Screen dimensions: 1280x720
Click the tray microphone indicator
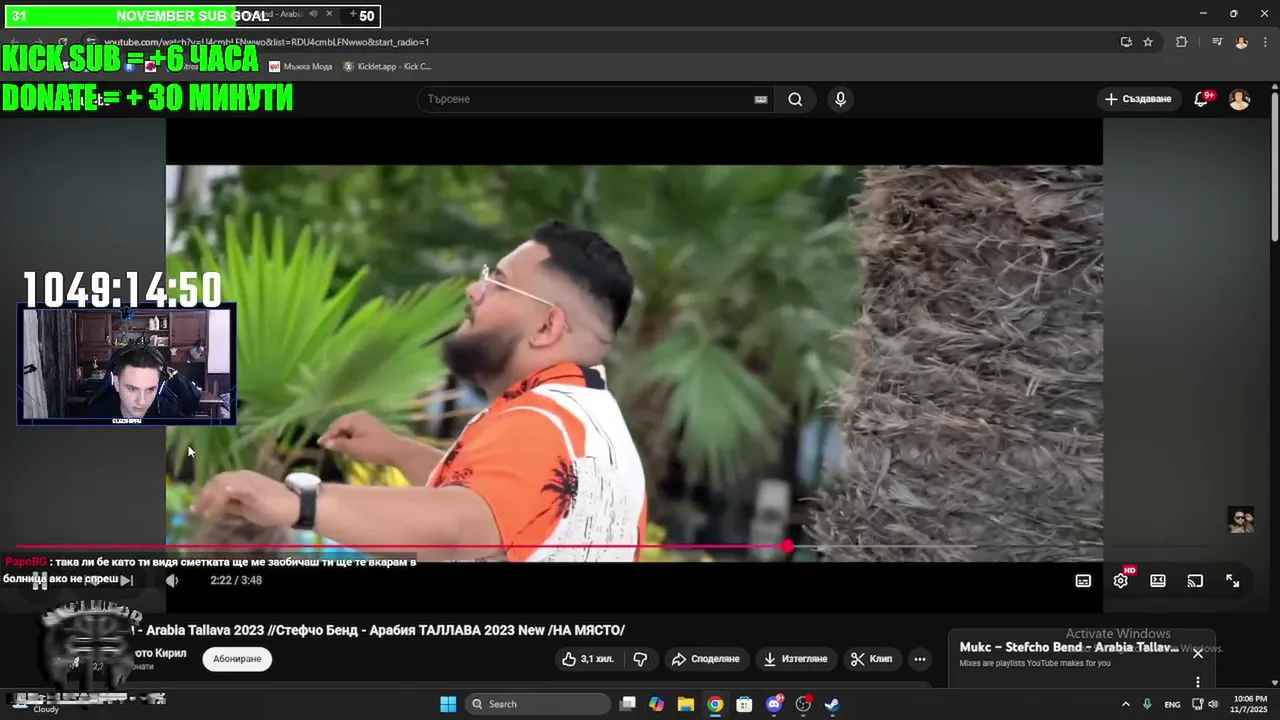(1148, 704)
